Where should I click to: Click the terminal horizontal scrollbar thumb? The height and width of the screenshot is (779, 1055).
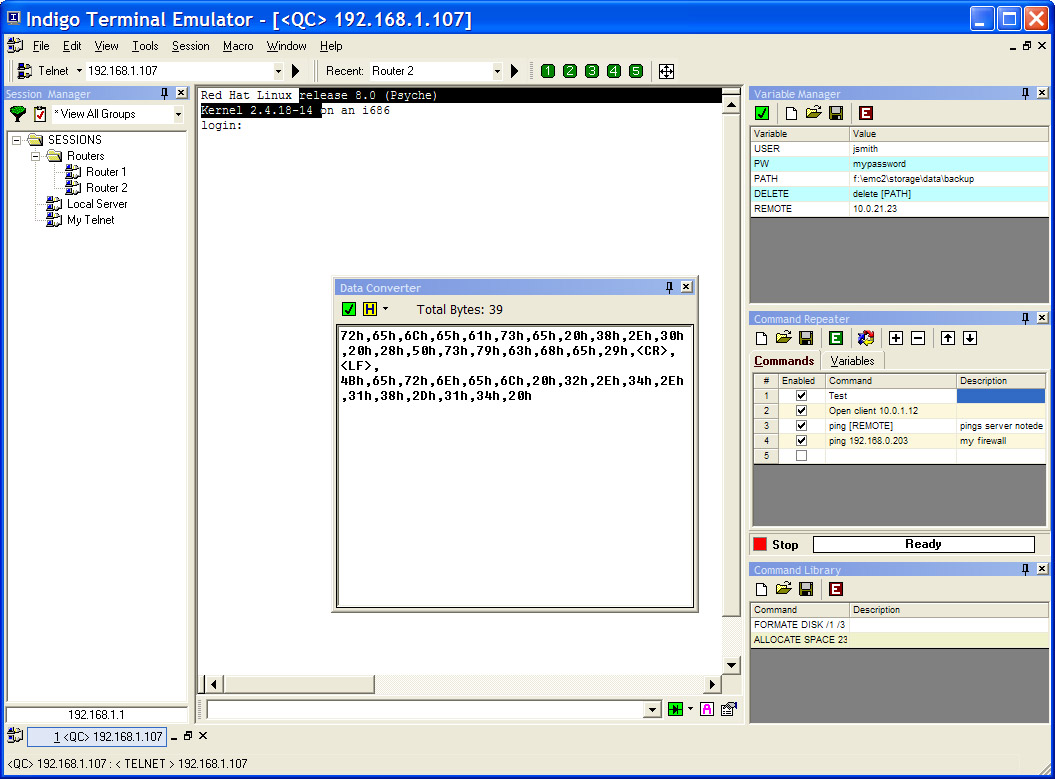[x=299, y=684]
